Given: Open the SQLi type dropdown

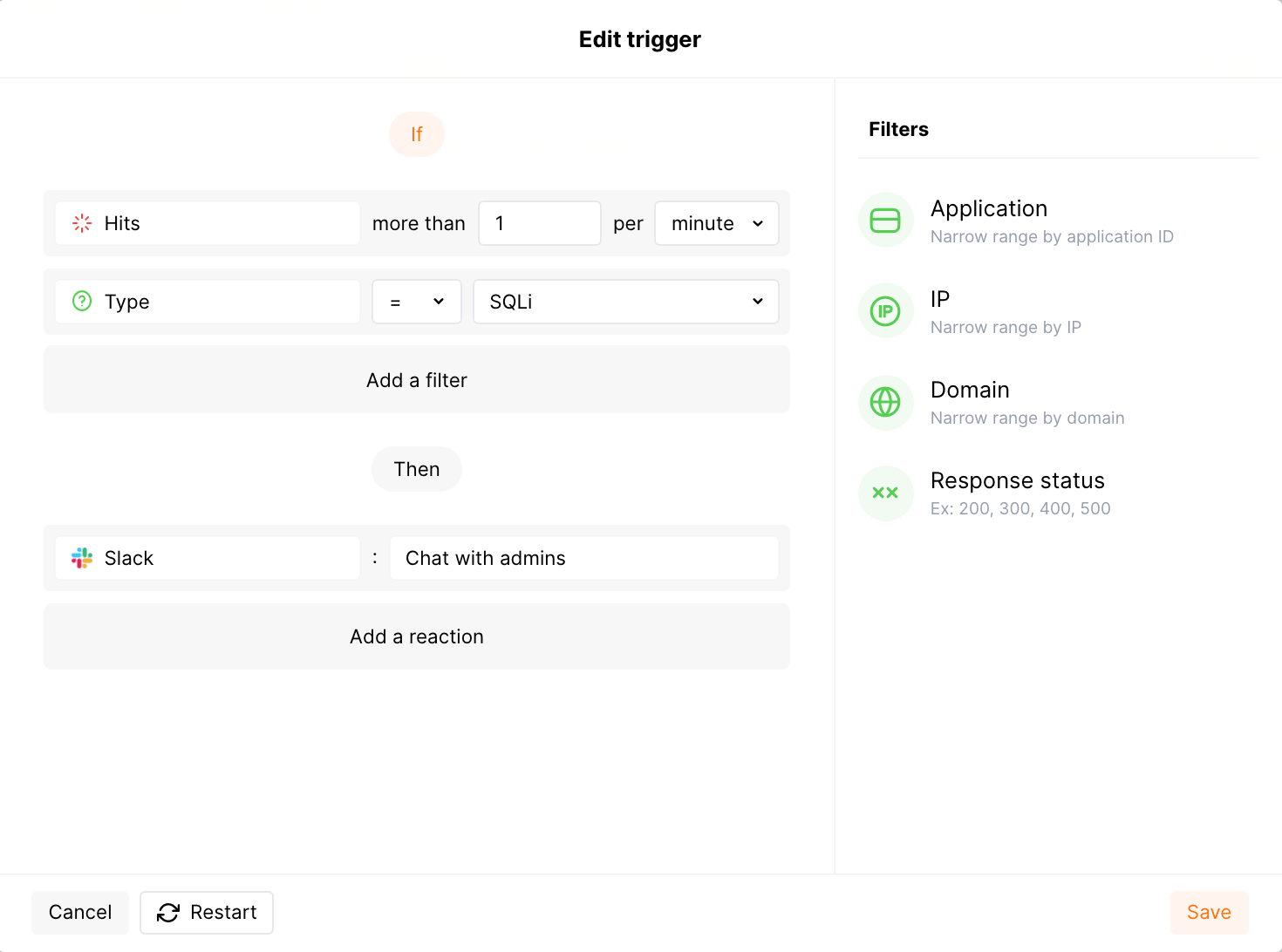Looking at the screenshot, I should click(x=625, y=301).
